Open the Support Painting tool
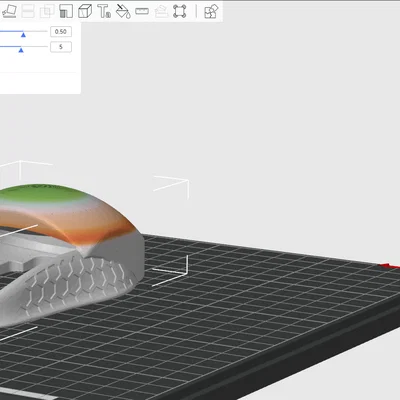This screenshot has height=400, width=400. pos(66,11)
